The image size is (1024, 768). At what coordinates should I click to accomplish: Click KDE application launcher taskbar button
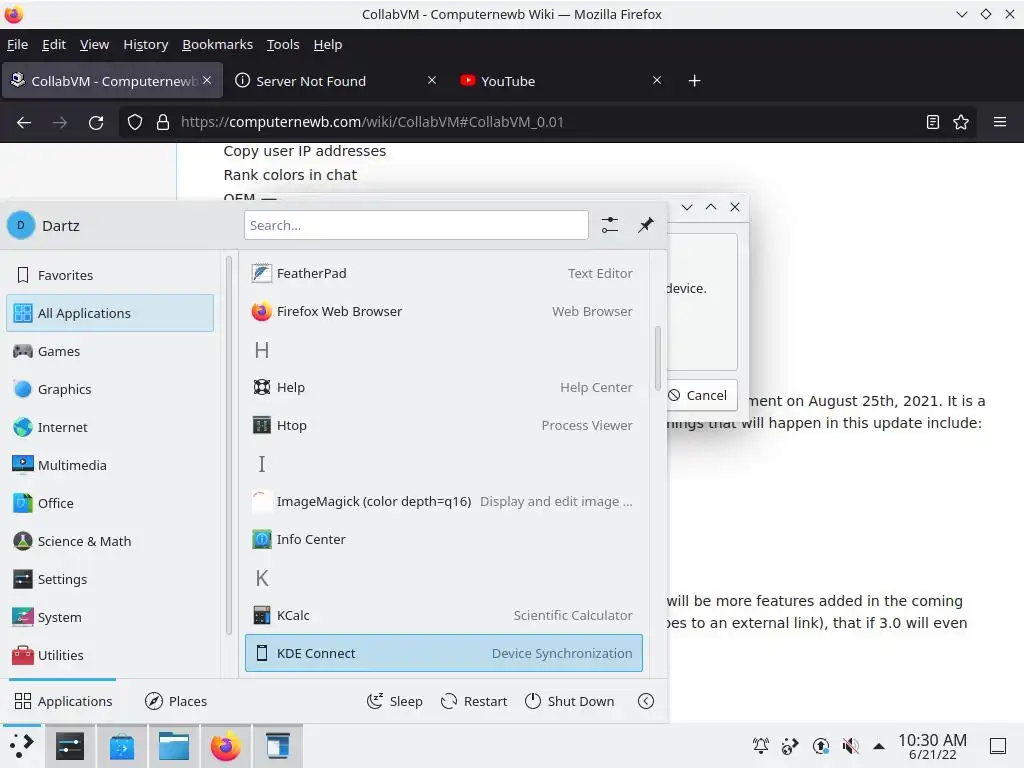[22, 745]
